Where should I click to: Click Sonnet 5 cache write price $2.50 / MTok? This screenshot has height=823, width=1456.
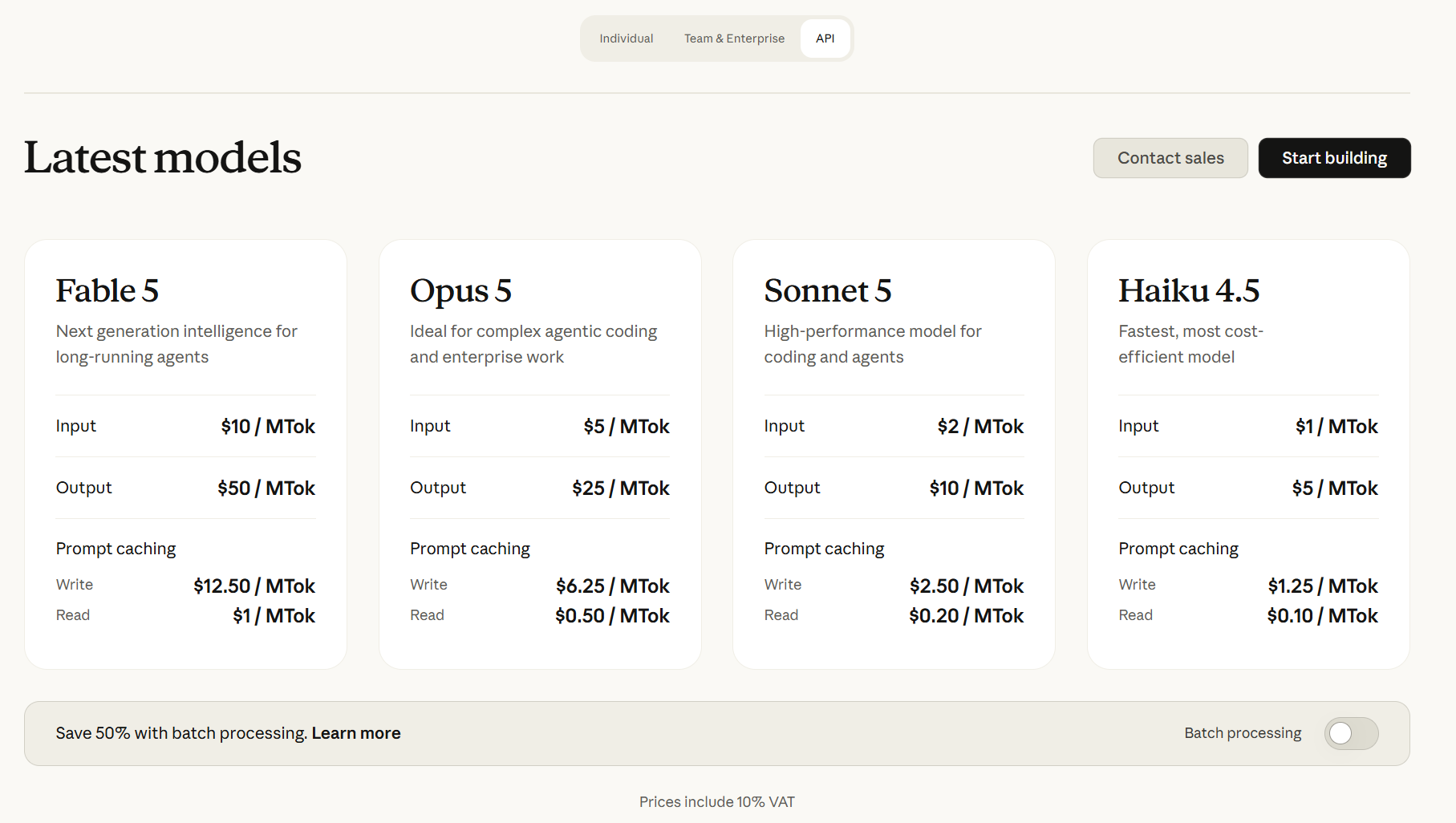click(967, 586)
